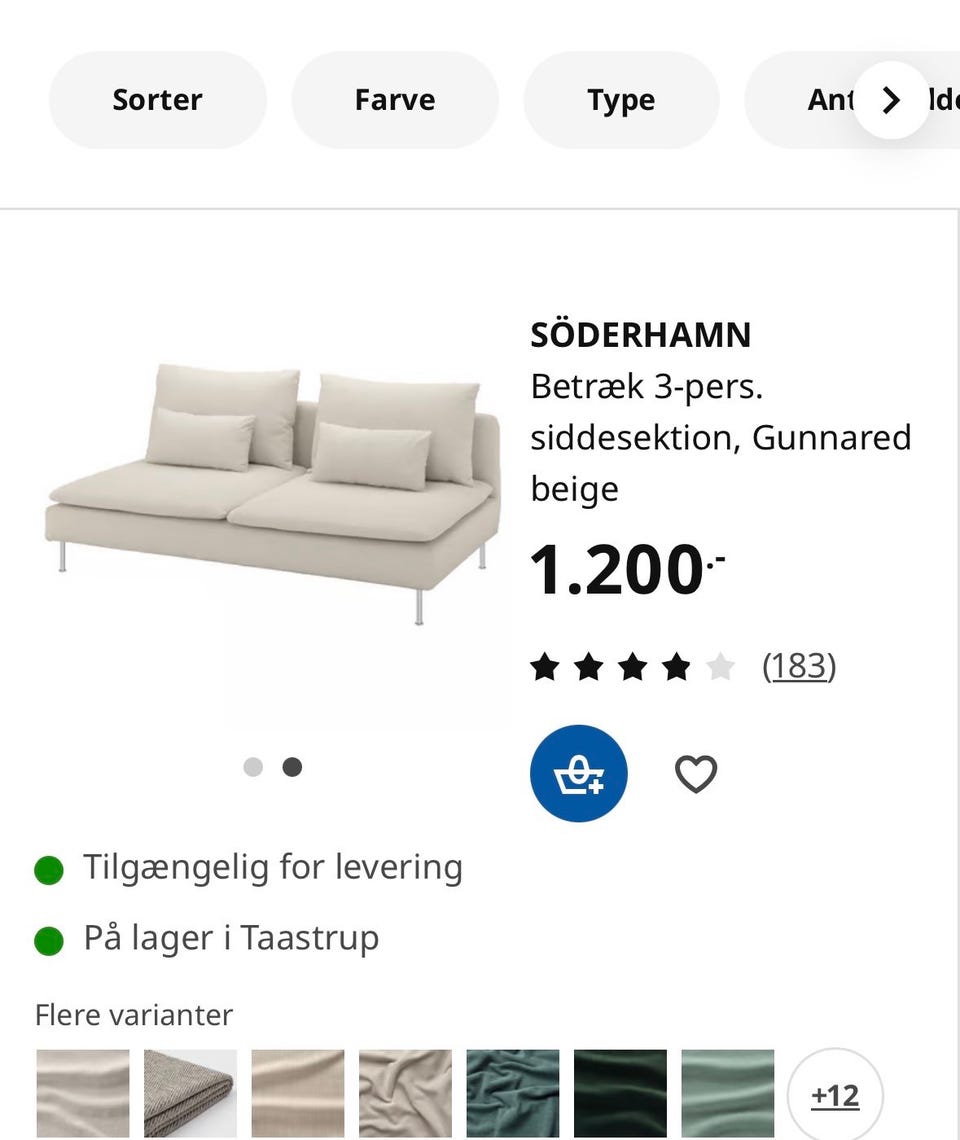Choose the first light beige fabric swatch
The height and width of the screenshot is (1140, 960).
coord(83,1093)
